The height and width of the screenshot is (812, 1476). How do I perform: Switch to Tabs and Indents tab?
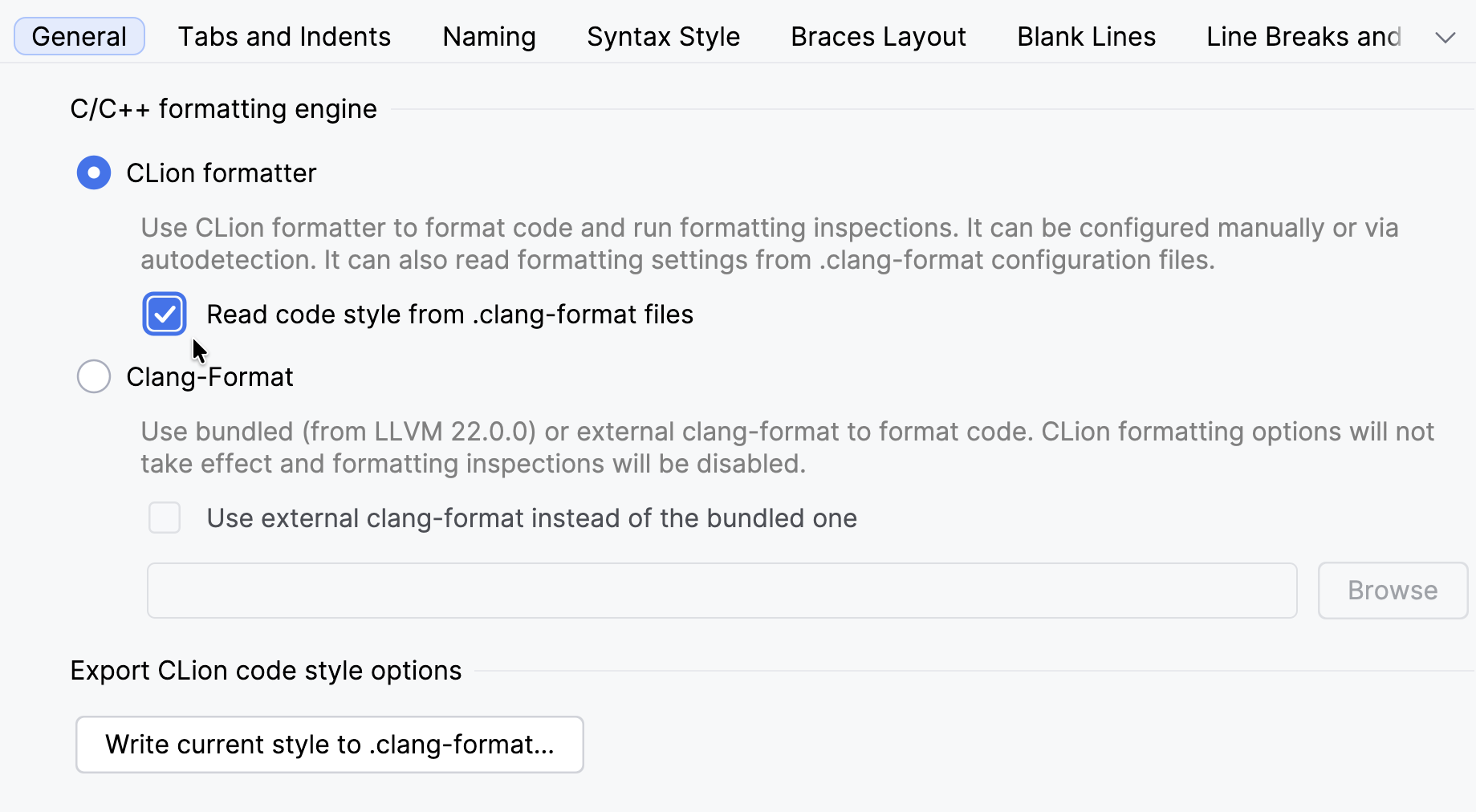click(284, 37)
